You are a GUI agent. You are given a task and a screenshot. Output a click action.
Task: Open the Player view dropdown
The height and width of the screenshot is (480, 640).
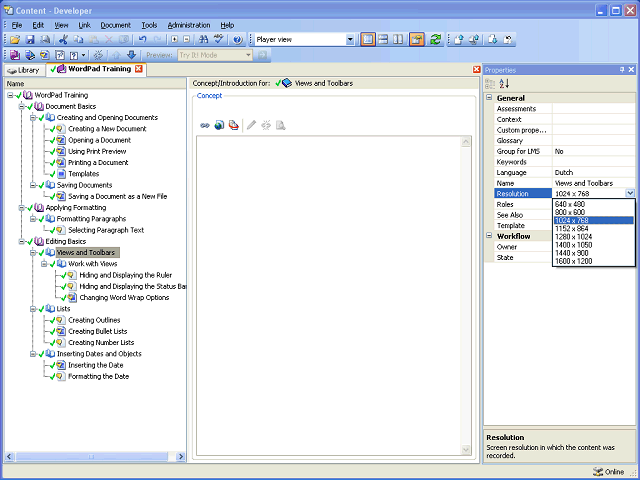350,40
